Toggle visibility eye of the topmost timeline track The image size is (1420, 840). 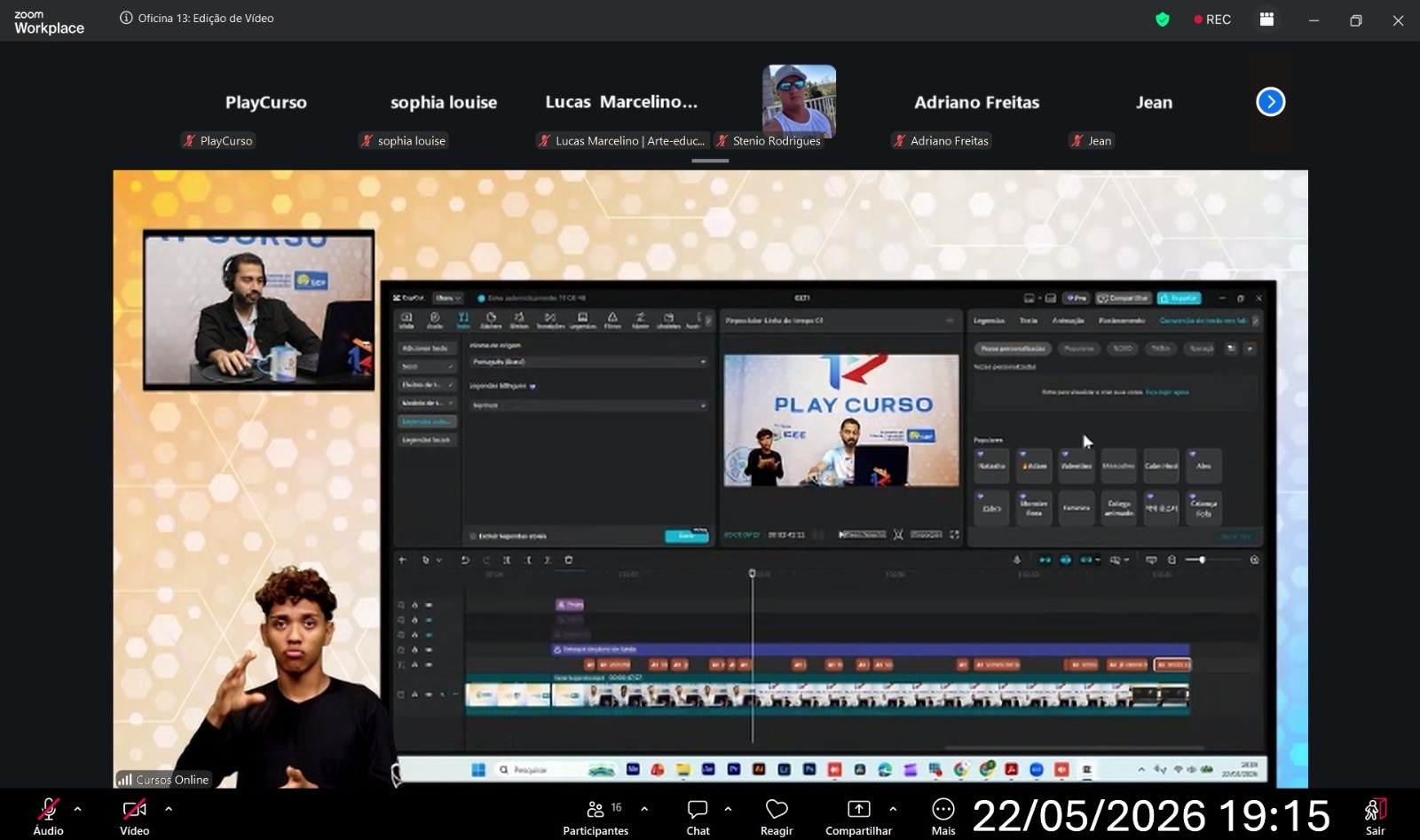click(x=429, y=605)
